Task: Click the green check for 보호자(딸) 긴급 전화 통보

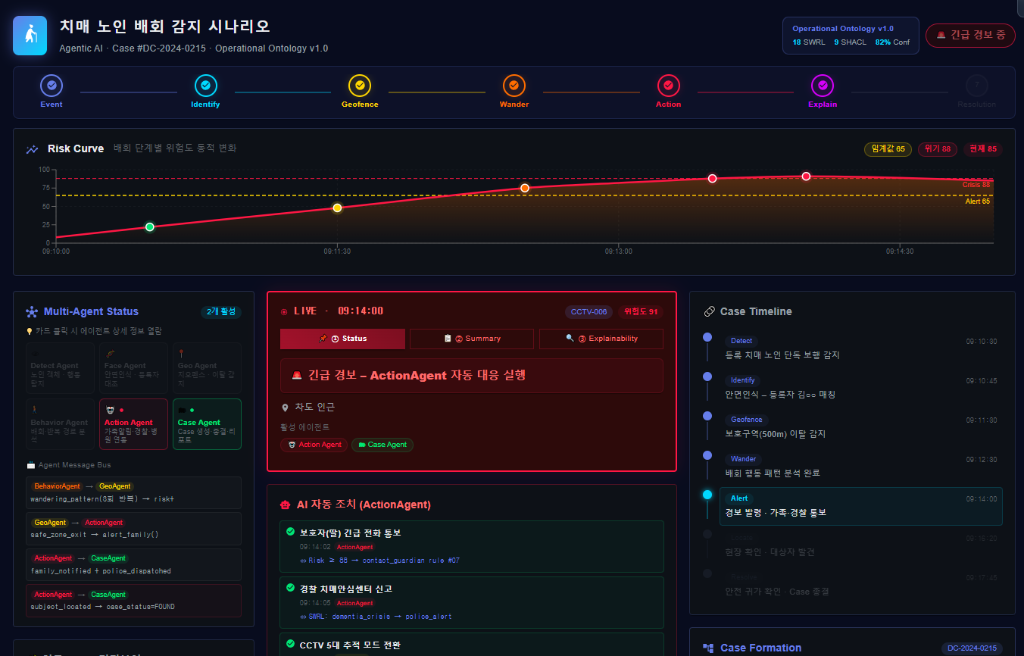Action: (291, 532)
